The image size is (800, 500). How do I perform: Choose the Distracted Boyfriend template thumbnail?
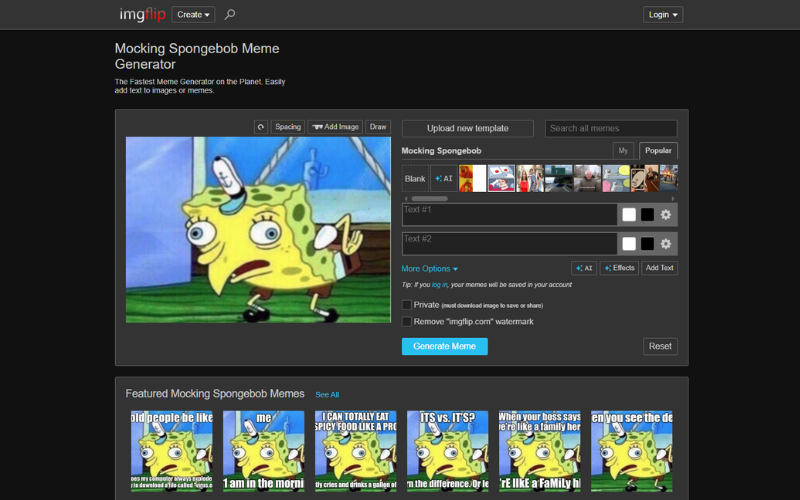530,179
